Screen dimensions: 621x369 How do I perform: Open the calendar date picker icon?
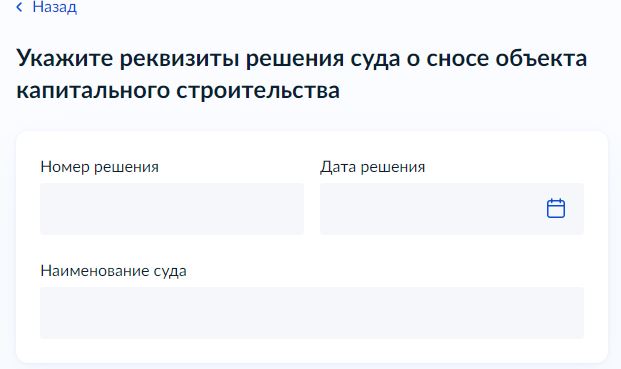click(556, 208)
